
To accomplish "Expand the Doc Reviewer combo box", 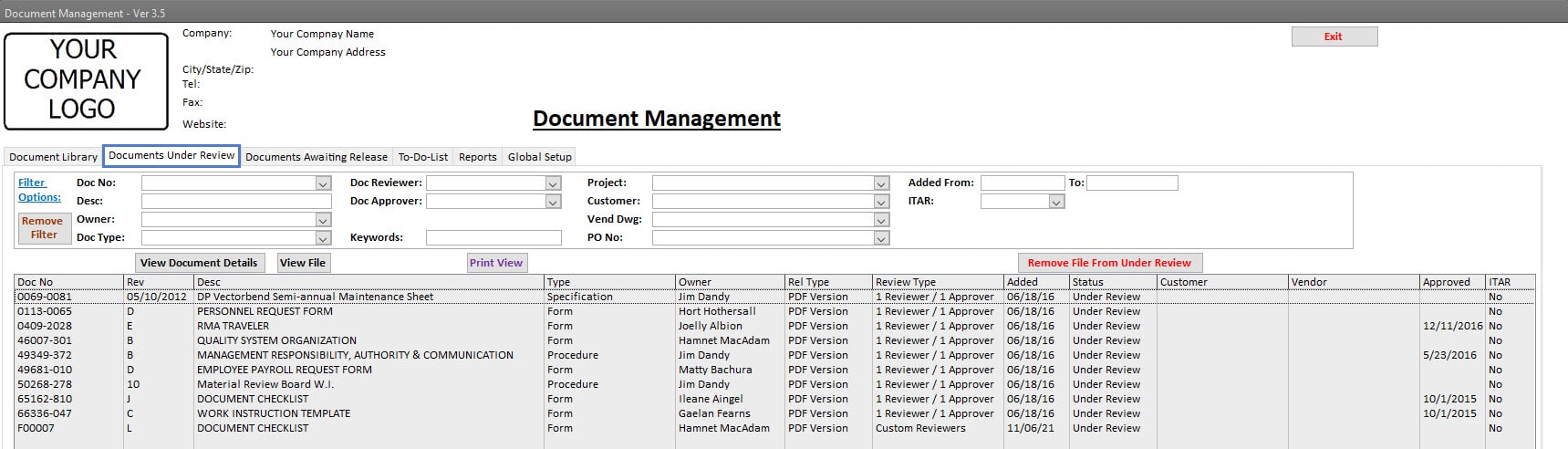I will point(553,183).
